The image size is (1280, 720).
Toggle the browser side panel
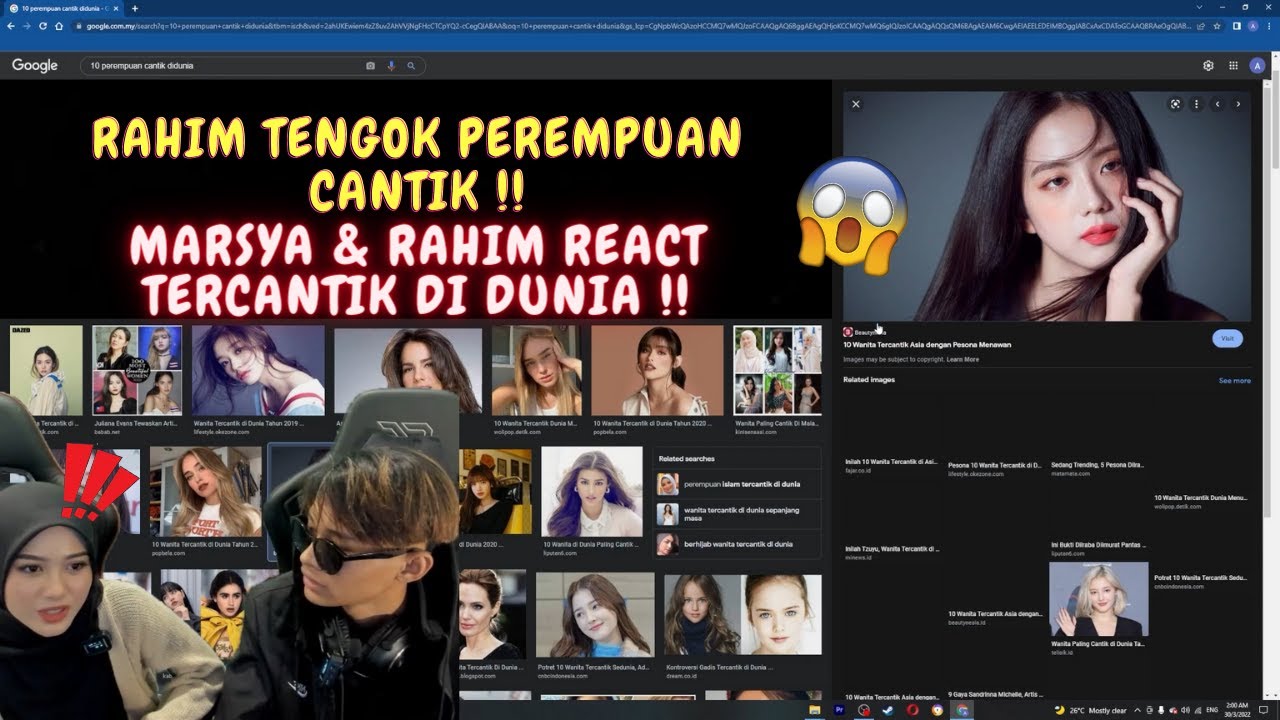pos(1237,26)
